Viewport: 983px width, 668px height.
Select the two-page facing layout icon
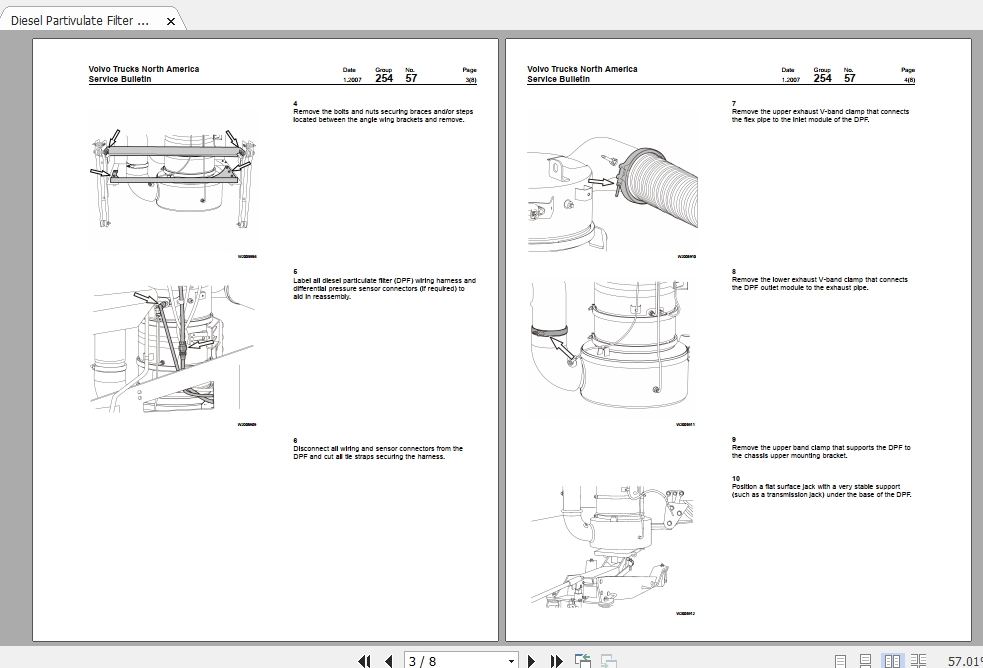(891, 659)
